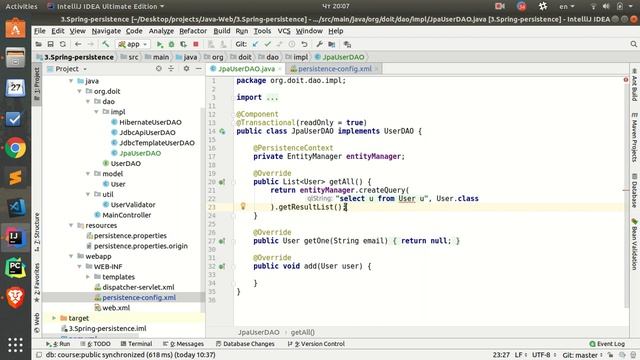Click Git show history clock icon

pos(292,44)
